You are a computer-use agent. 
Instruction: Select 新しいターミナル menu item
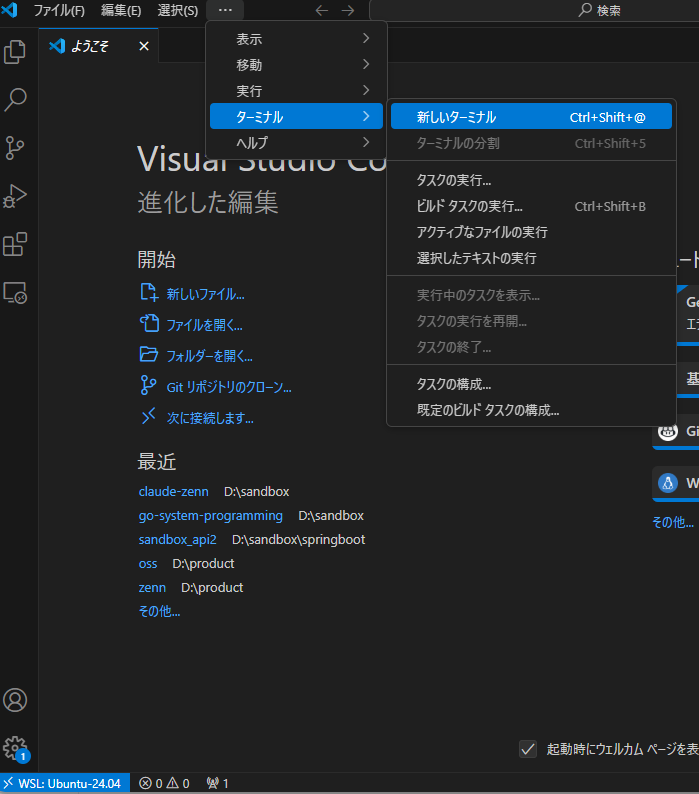click(531, 116)
